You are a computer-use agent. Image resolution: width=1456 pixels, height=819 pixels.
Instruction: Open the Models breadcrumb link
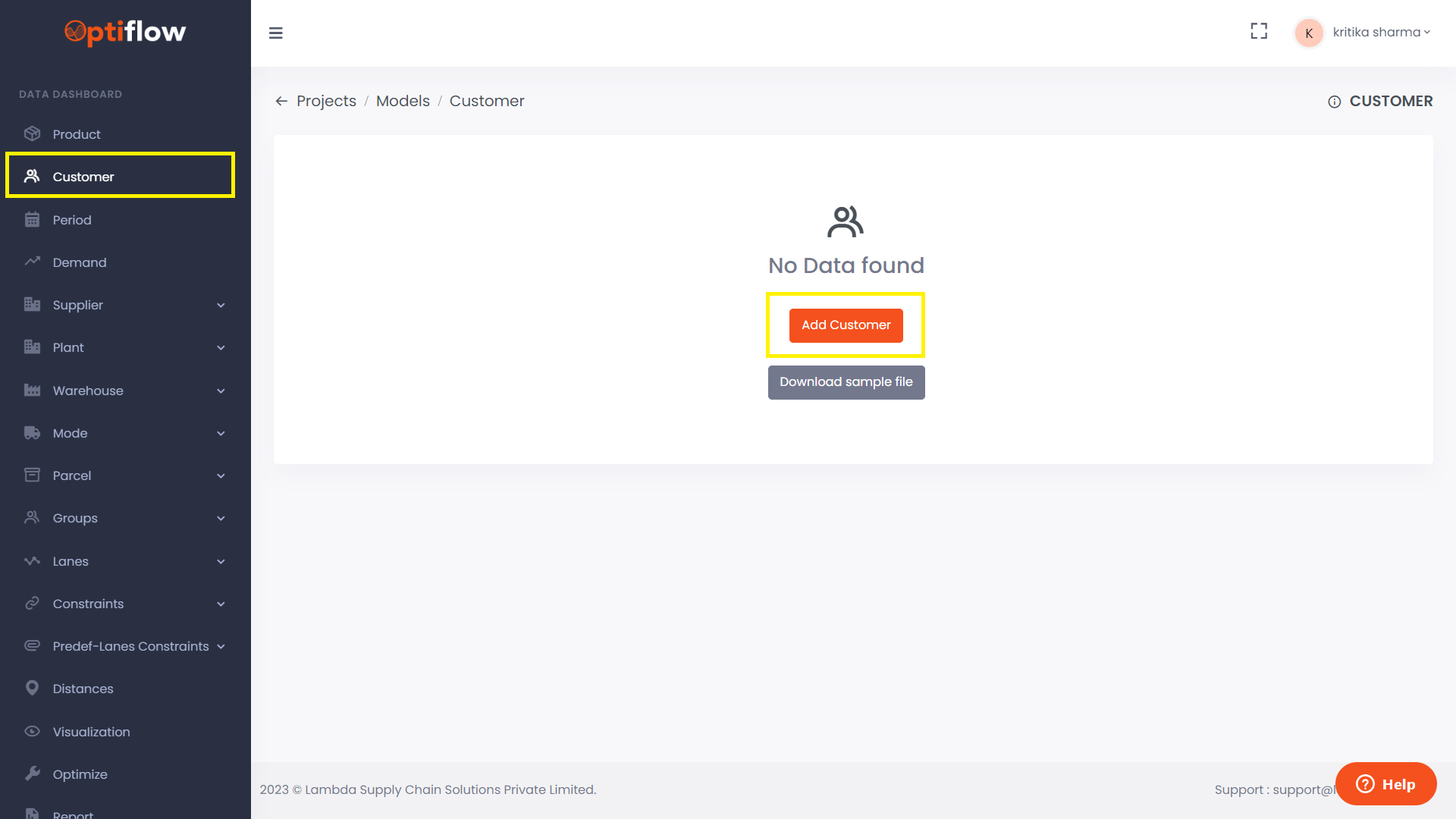click(403, 100)
